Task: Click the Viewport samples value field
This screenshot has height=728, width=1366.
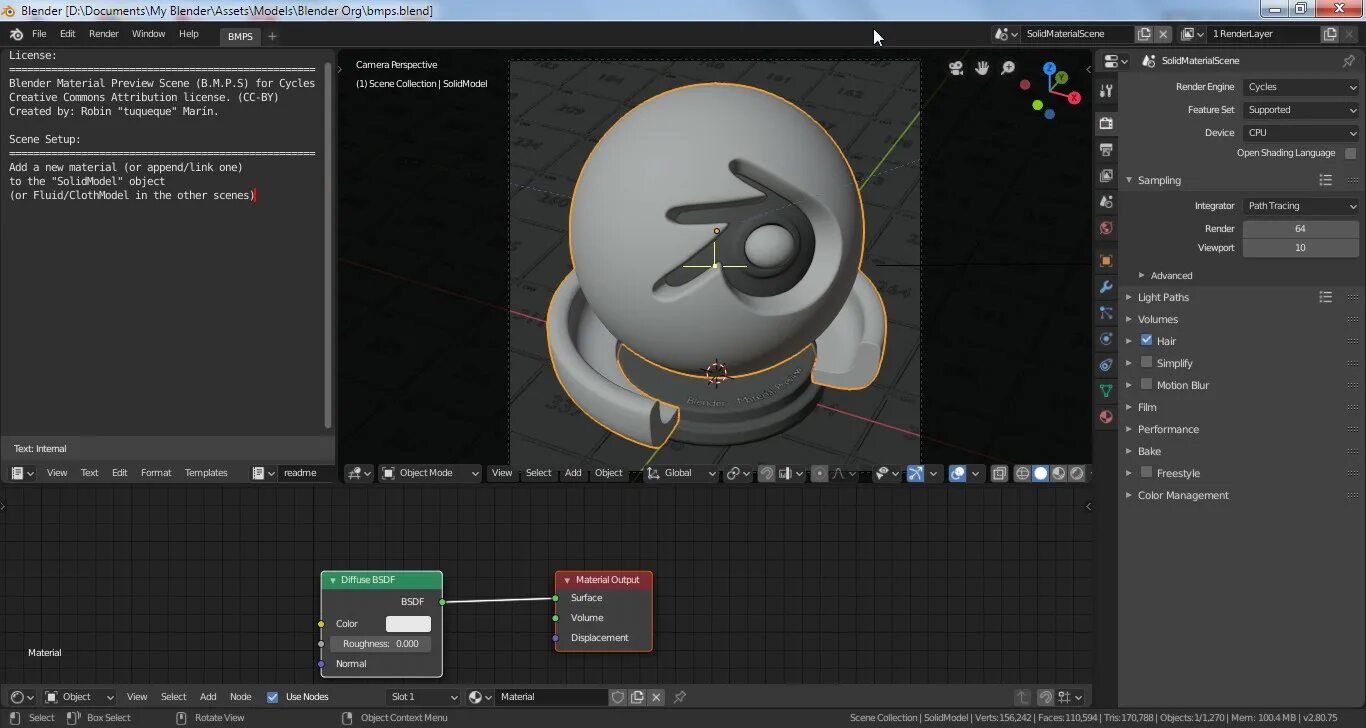Action: (1300, 248)
